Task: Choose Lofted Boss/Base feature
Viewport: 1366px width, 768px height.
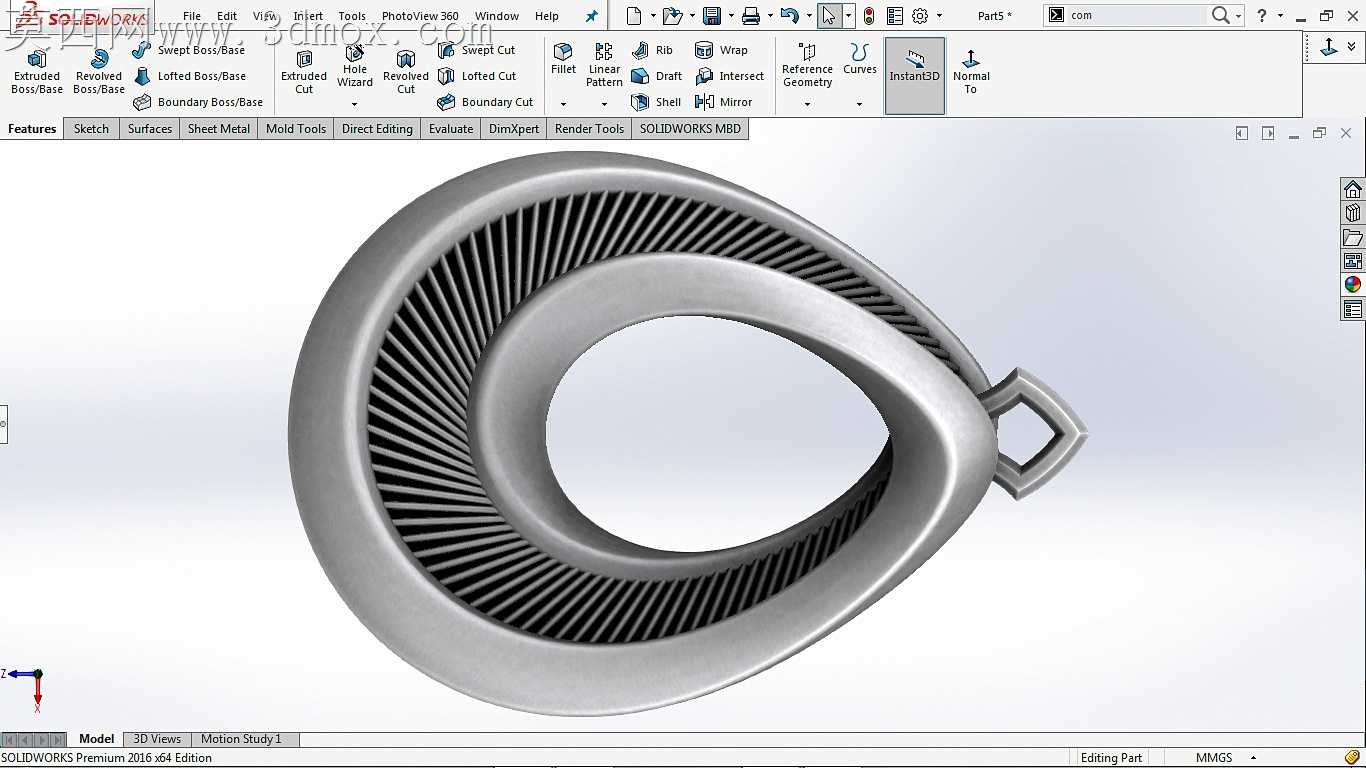Action: click(189, 76)
